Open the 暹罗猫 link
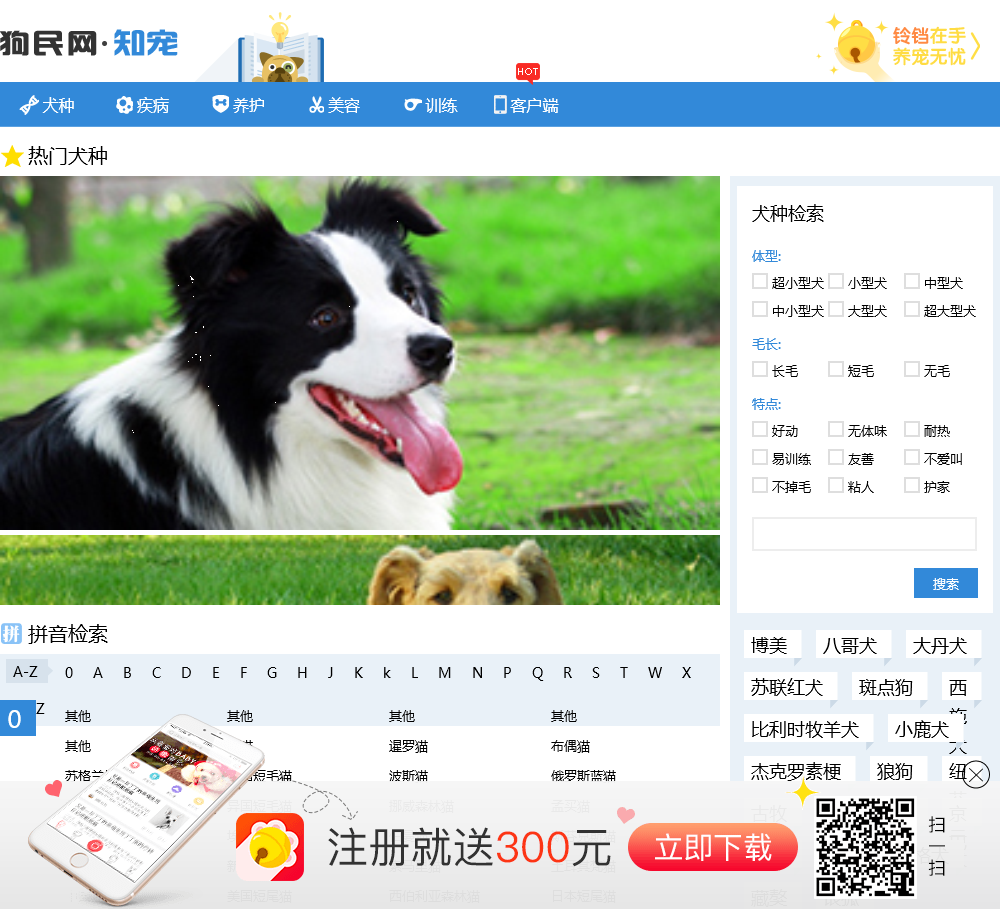Screen dimensions: 1000x909 coord(409,746)
